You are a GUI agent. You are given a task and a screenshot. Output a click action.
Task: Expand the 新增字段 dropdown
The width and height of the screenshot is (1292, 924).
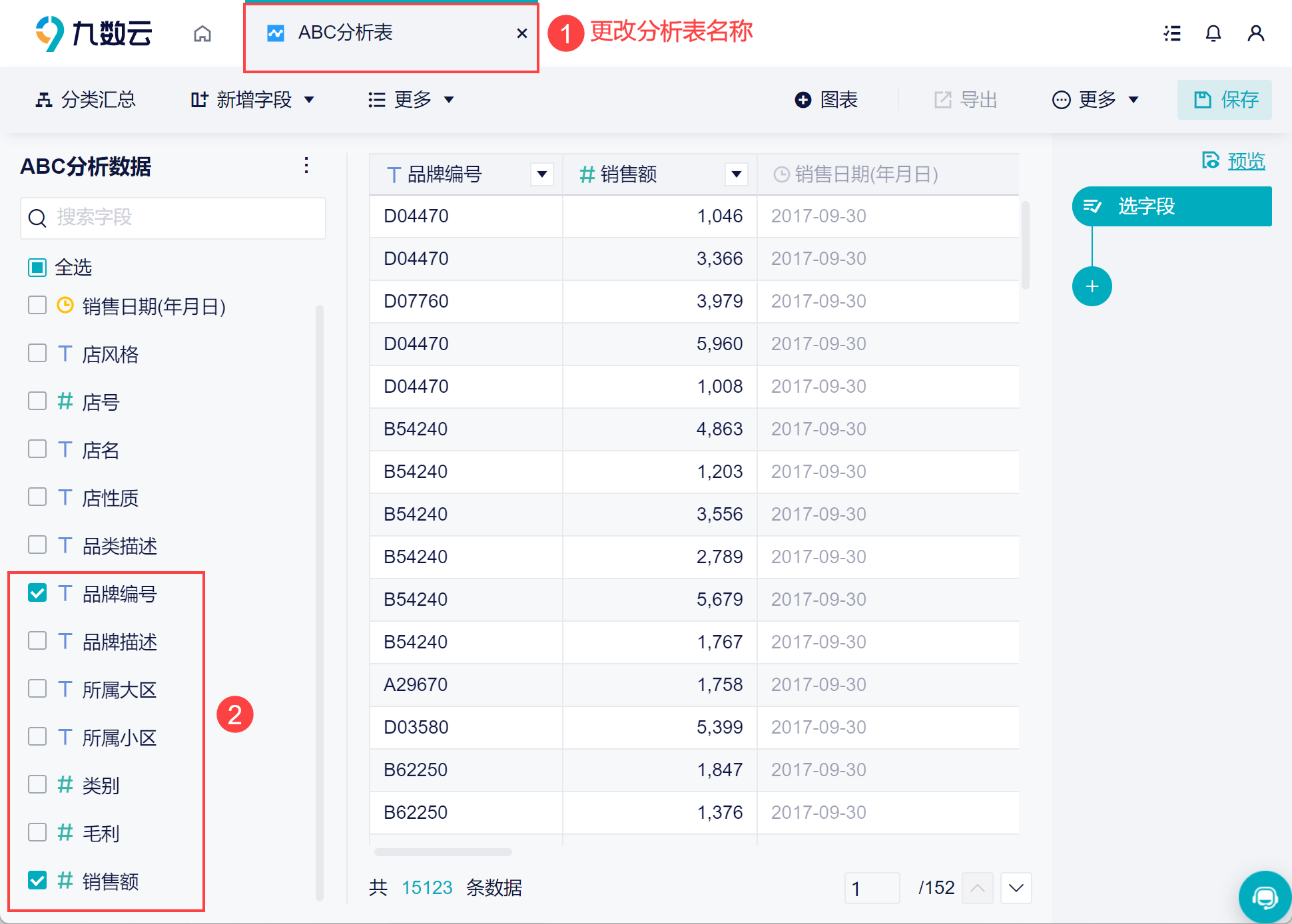click(253, 100)
